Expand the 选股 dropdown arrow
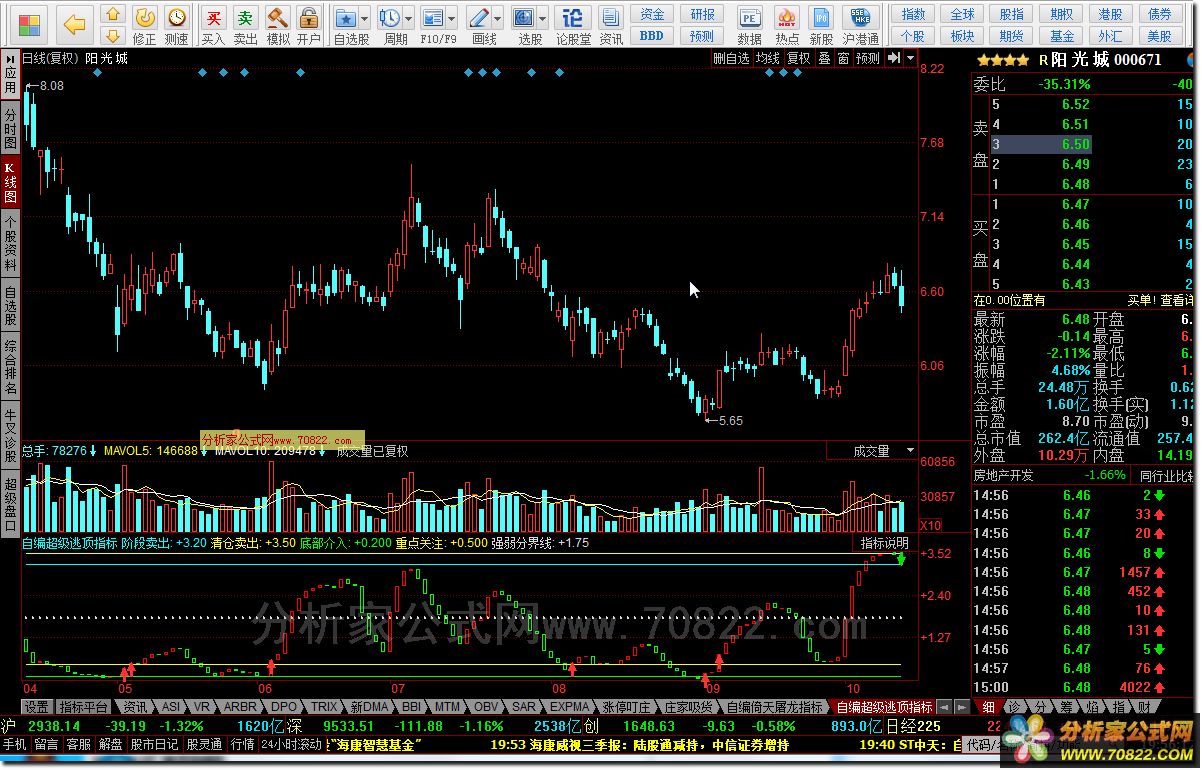The height and width of the screenshot is (770, 1202). pyautogui.click(x=541, y=19)
